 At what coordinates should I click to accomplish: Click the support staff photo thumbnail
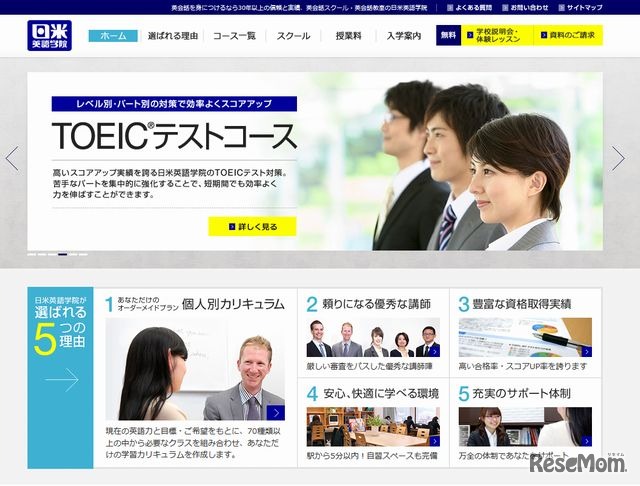525,426
